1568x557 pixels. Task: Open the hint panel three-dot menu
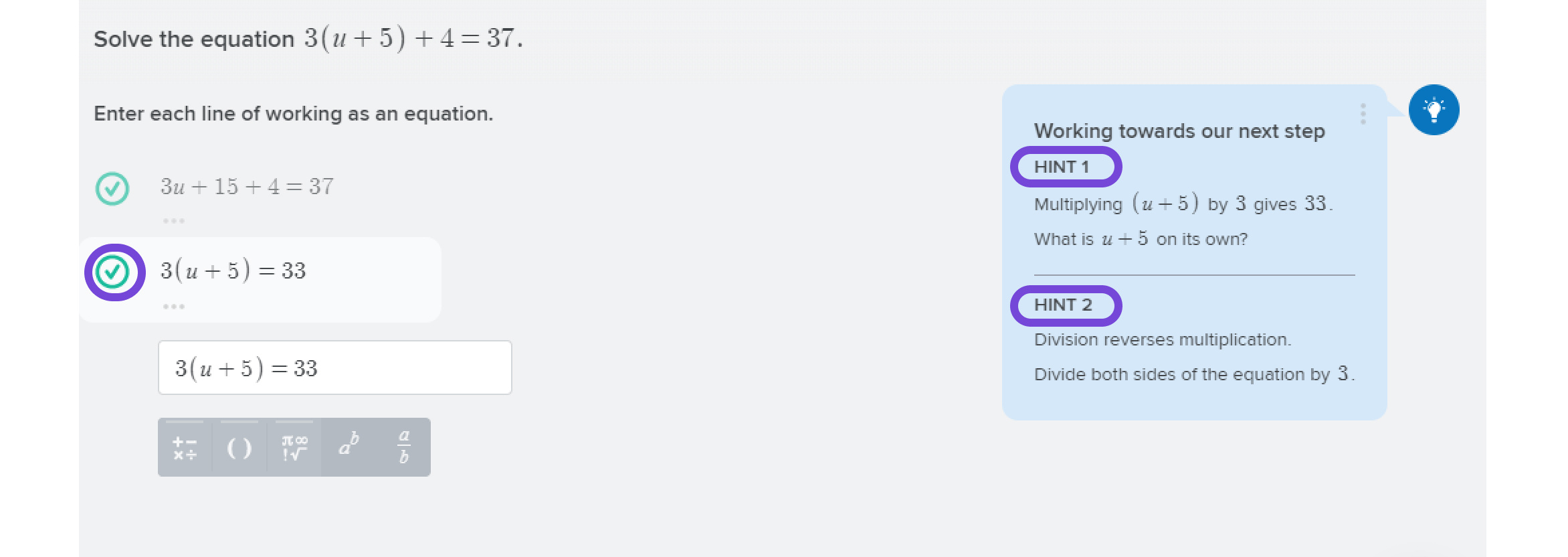point(1363,114)
